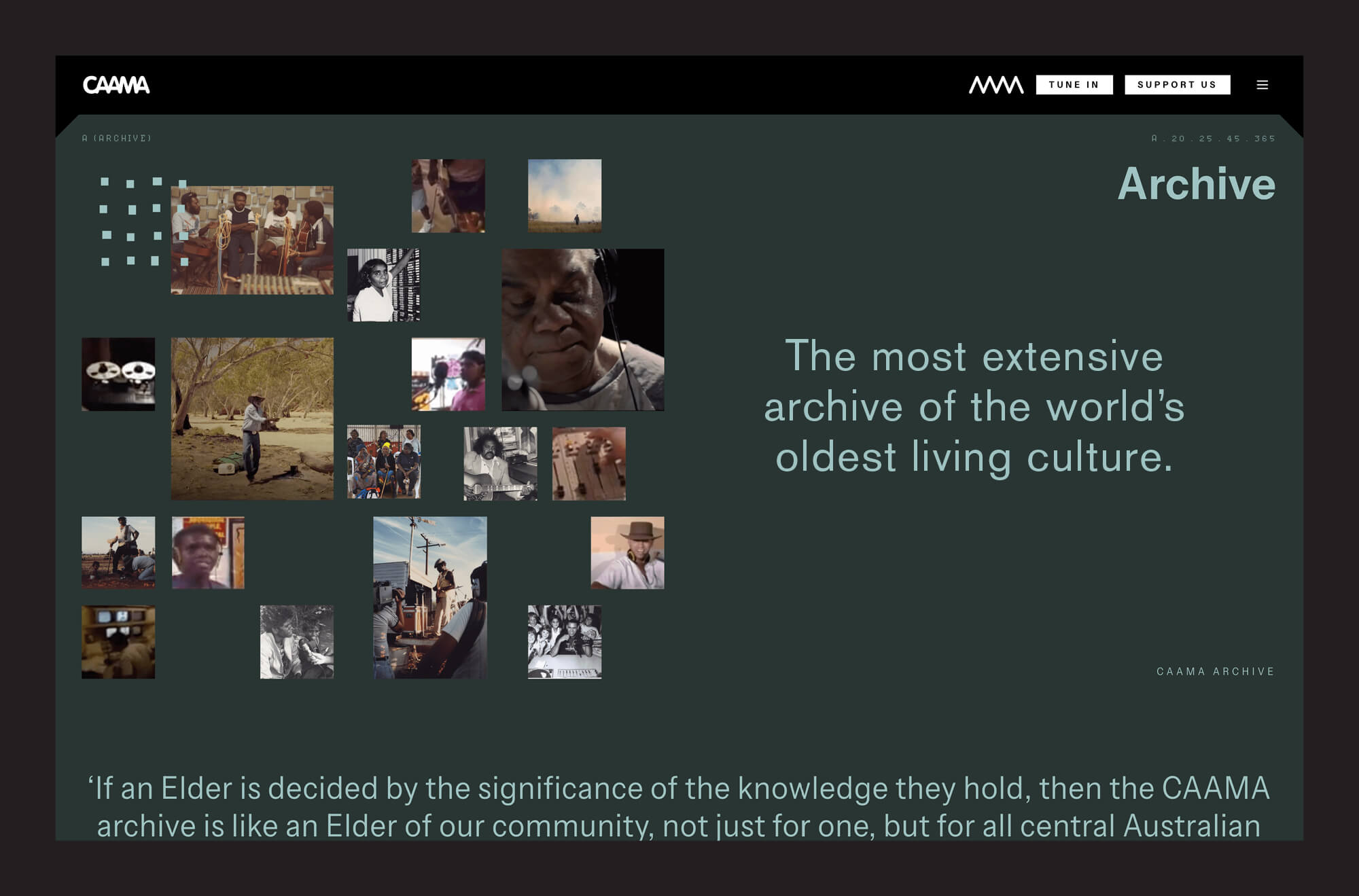The height and width of the screenshot is (896, 1359).
Task: Select the mixing console faders thumbnail
Action: 589,464
